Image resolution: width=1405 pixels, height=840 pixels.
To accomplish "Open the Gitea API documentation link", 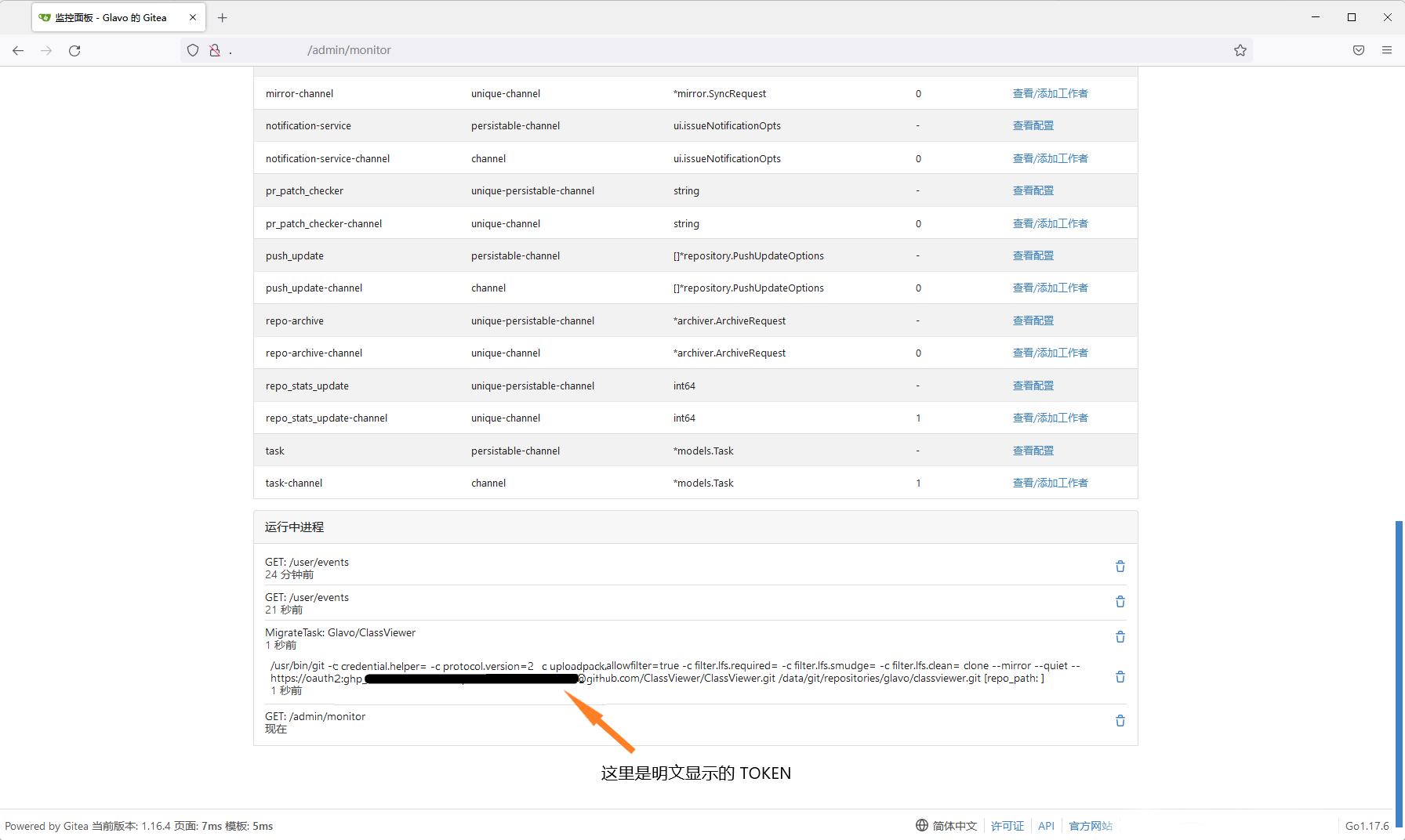I will coord(1046,825).
